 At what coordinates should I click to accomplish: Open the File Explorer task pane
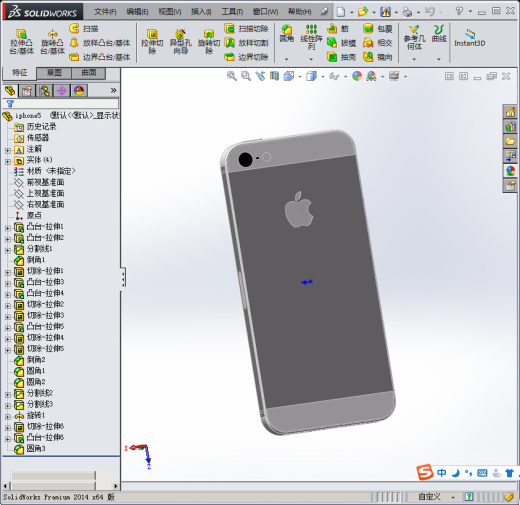click(510, 142)
